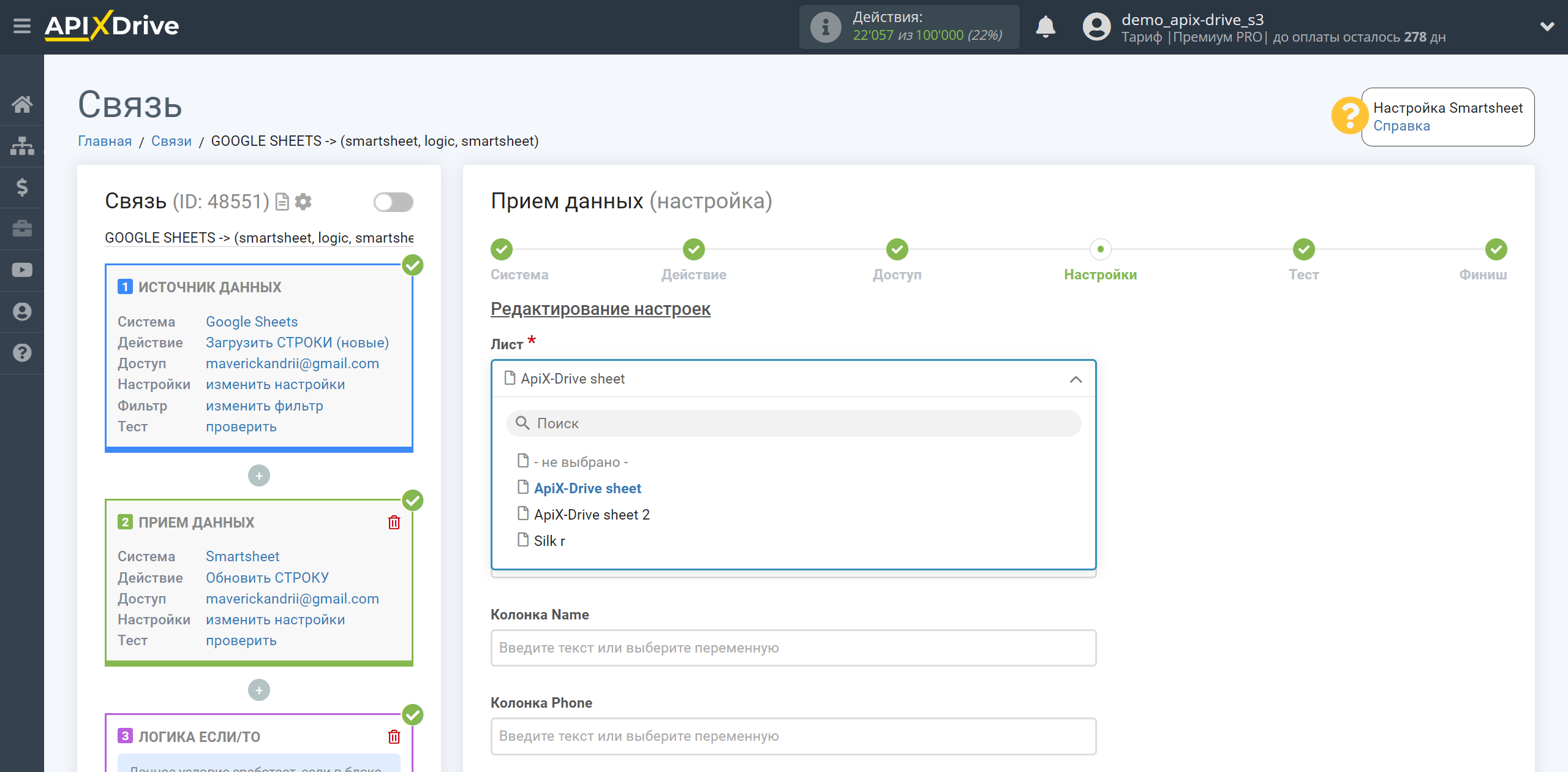
Task: Open connection settings gear icon
Action: coord(303,202)
